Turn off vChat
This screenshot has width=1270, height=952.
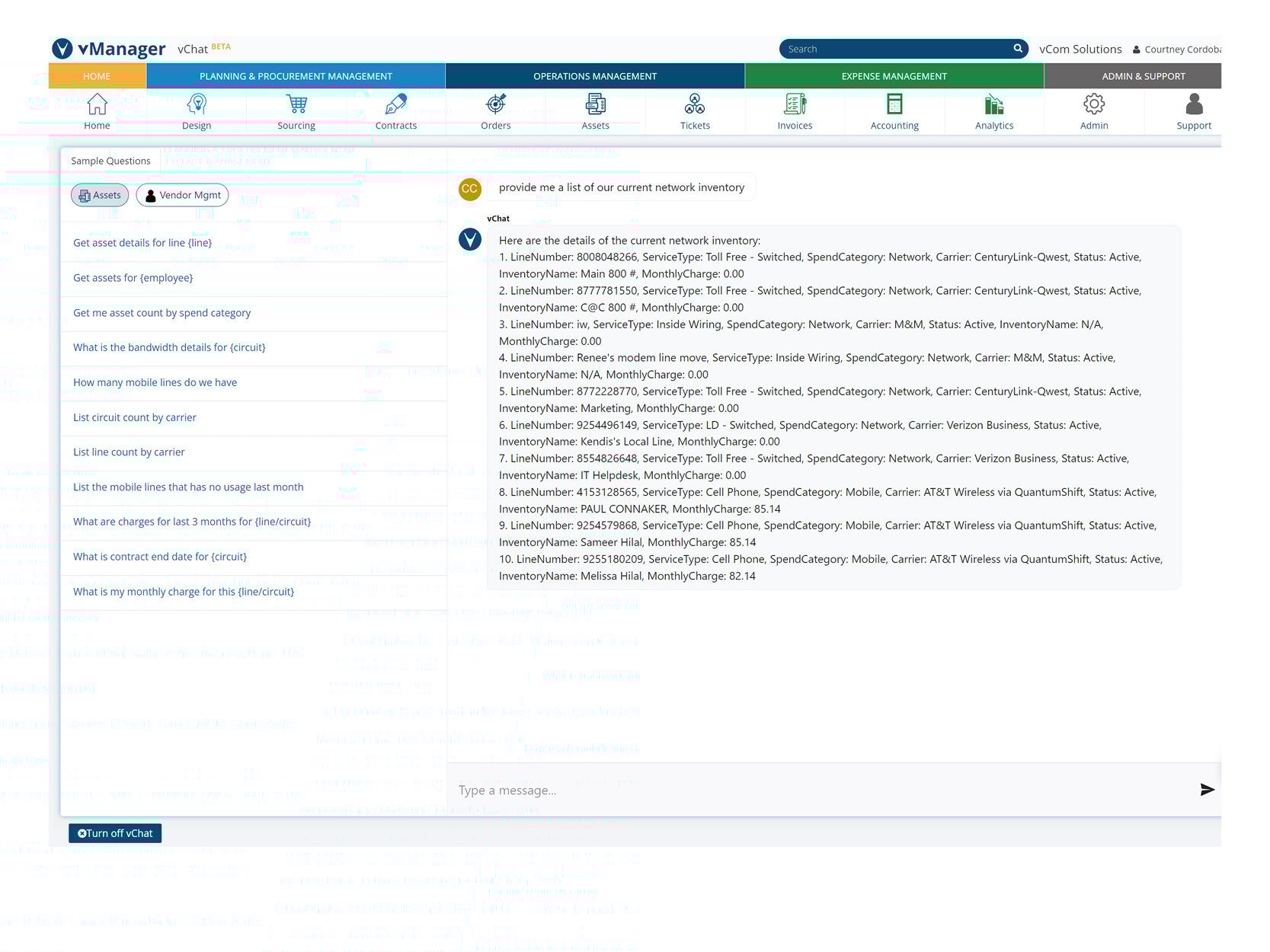pyautogui.click(x=114, y=832)
